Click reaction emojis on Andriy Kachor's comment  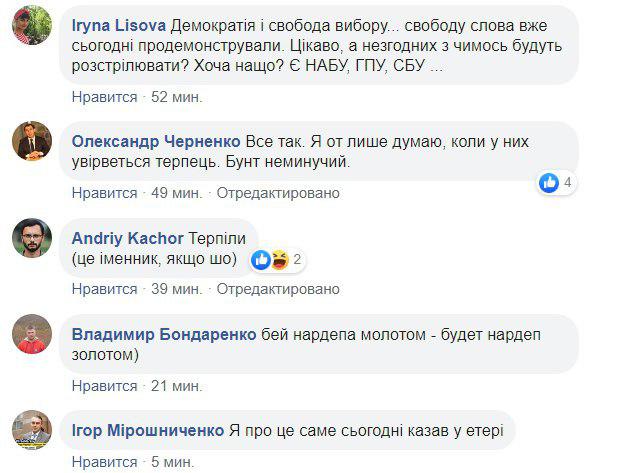pos(270,260)
